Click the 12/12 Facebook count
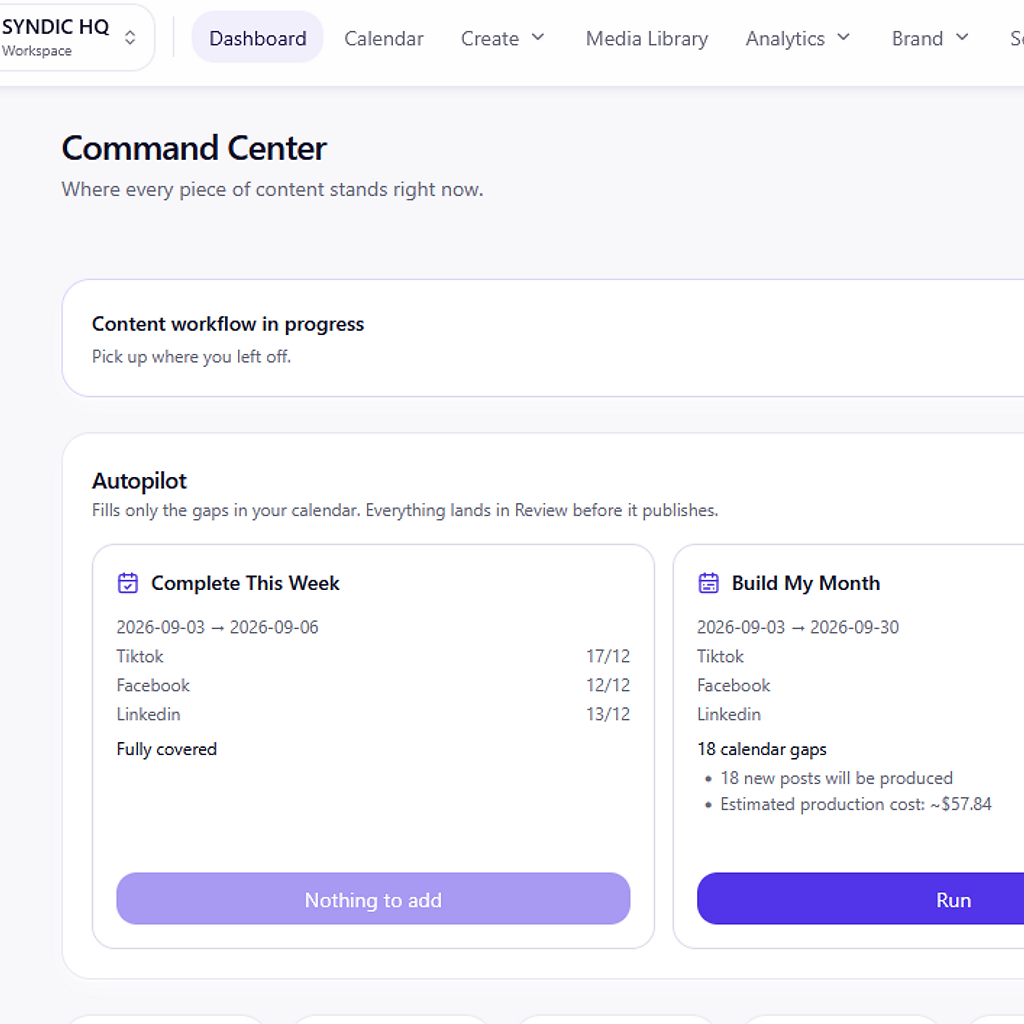Image resolution: width=1024 pixels, height=1024 pixels. (x=608, y=685)
